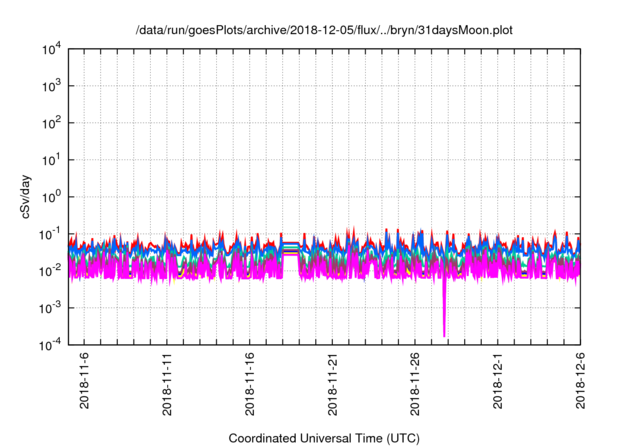640x448 pixels.
Task: Select the 10^2 y-axis tick label
Action: pos(52,123)
